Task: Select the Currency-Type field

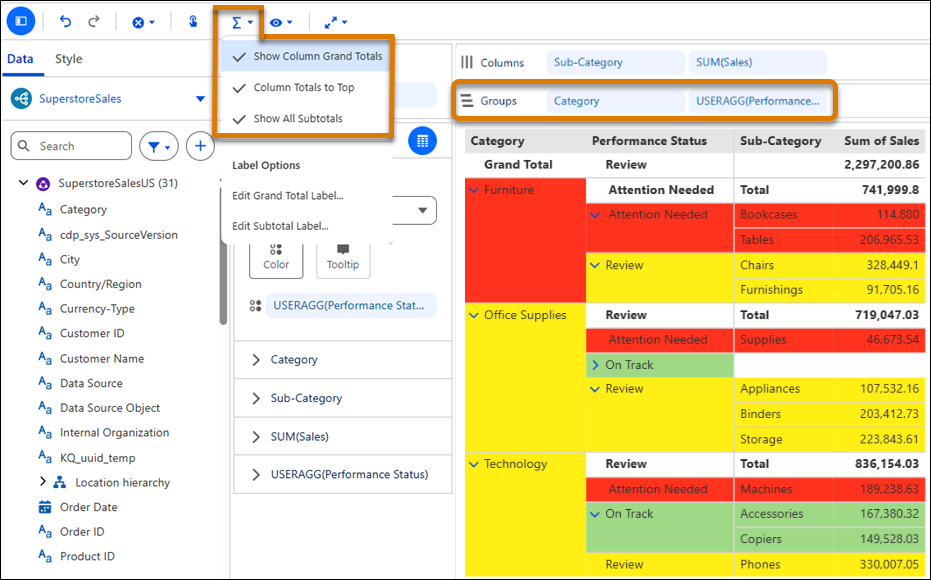Action: coord(97,309)
